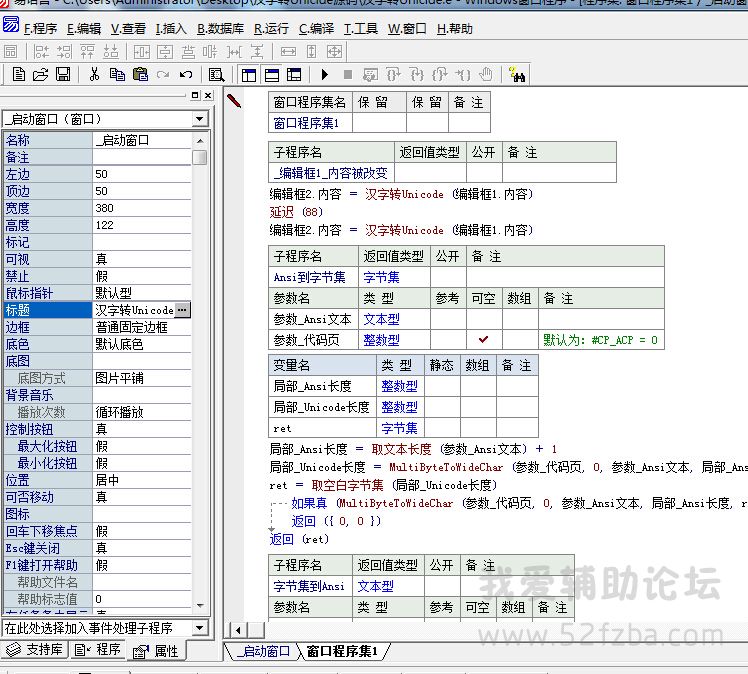Switch to 属性 tab

click(156, 651)
